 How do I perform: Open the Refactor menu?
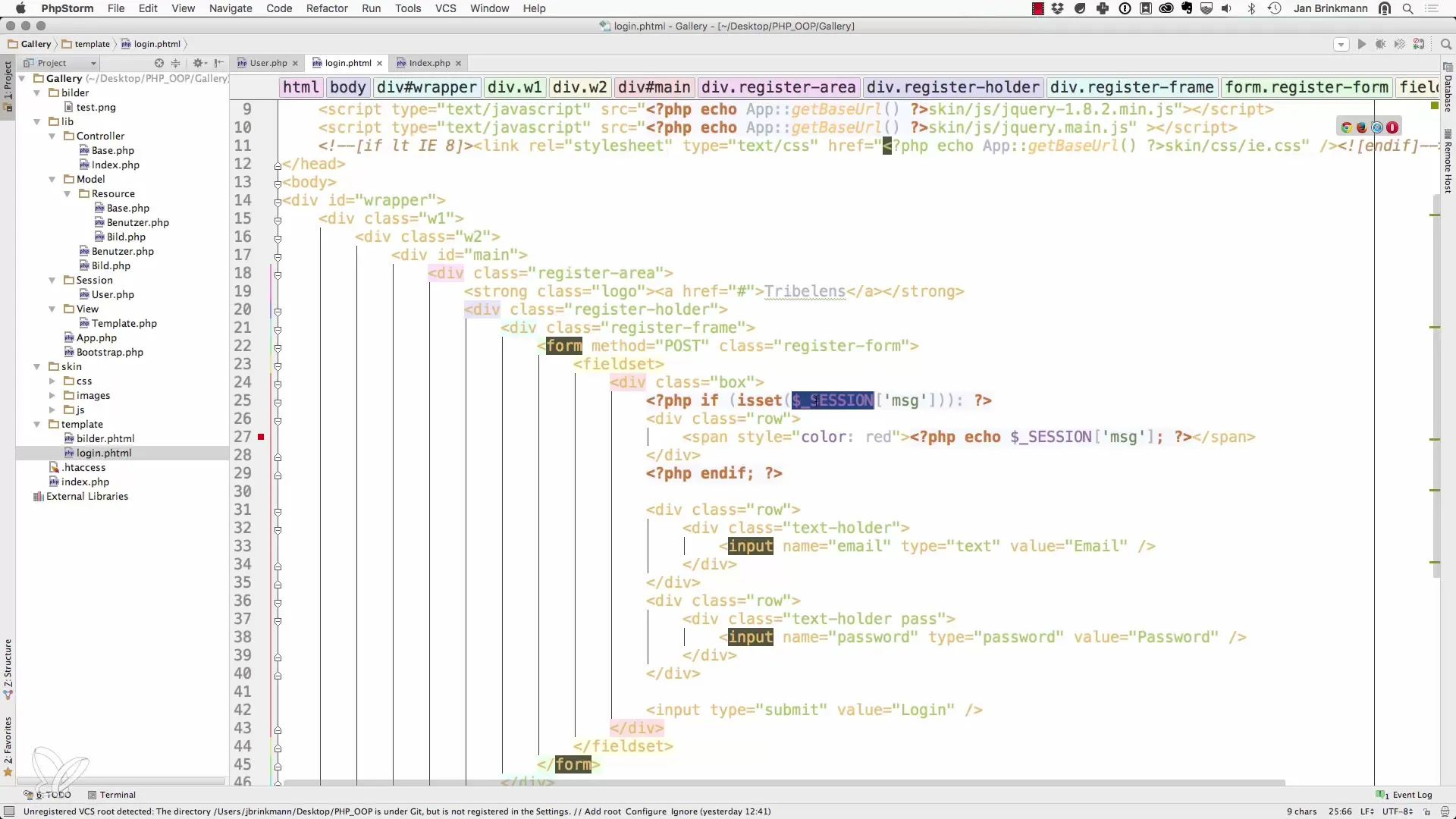[x=327, y=8]
